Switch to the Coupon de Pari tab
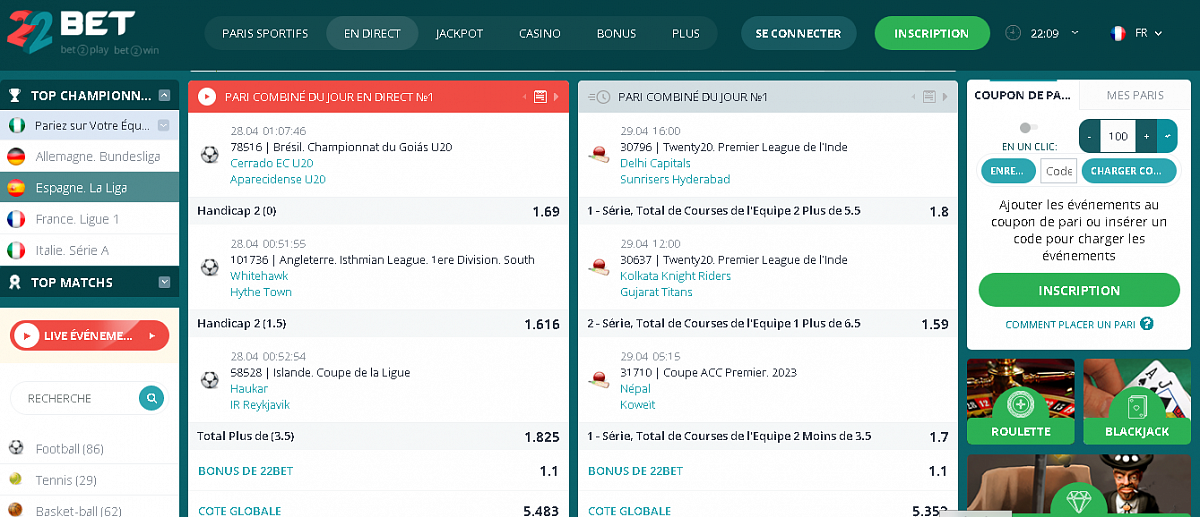The width and height of the screenshot is (1200, 517). pyautogui.click(x=1023, y=95)
